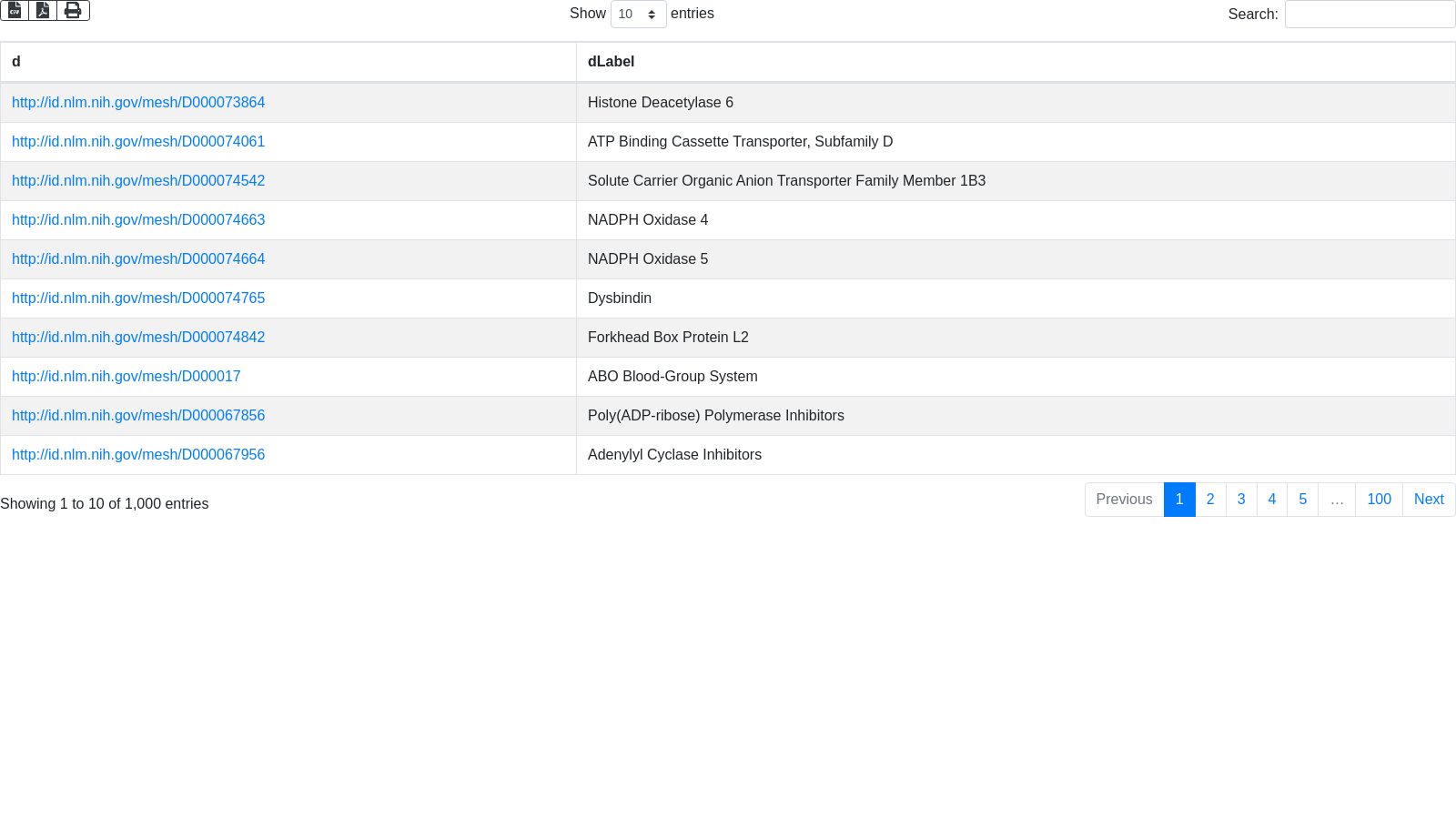
Task: Go to page 2 of results
Action: coord(1210,500)
